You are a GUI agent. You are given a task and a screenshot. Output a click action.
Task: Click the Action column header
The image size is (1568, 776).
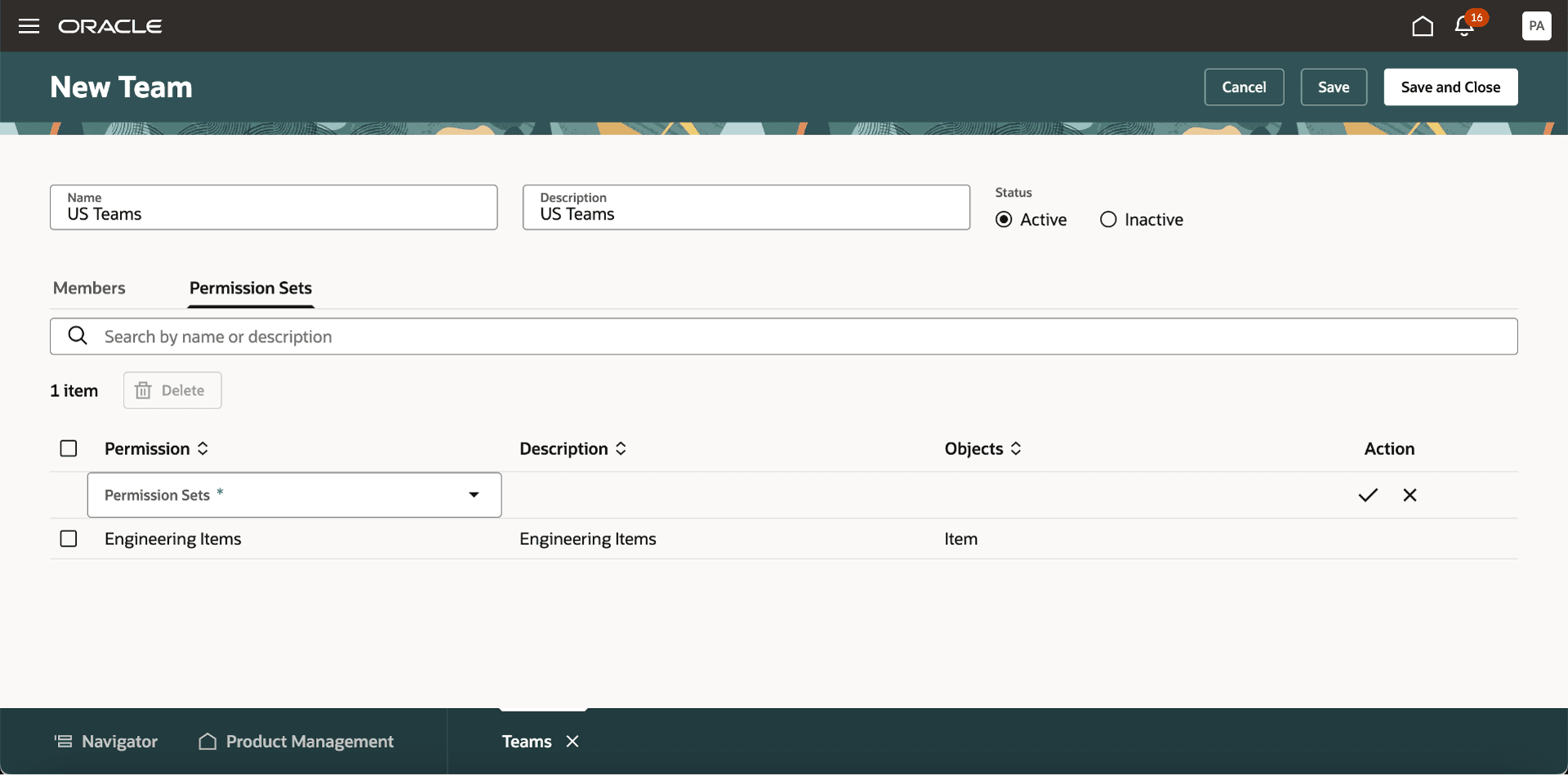[x=1389, y=448]
